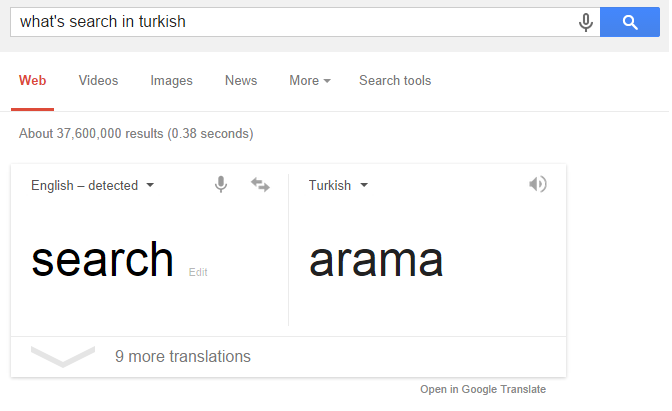The height and width of the screenshot is (411, 672).
Task: Open the More menu dropdown
Action: tap(310, 81)
